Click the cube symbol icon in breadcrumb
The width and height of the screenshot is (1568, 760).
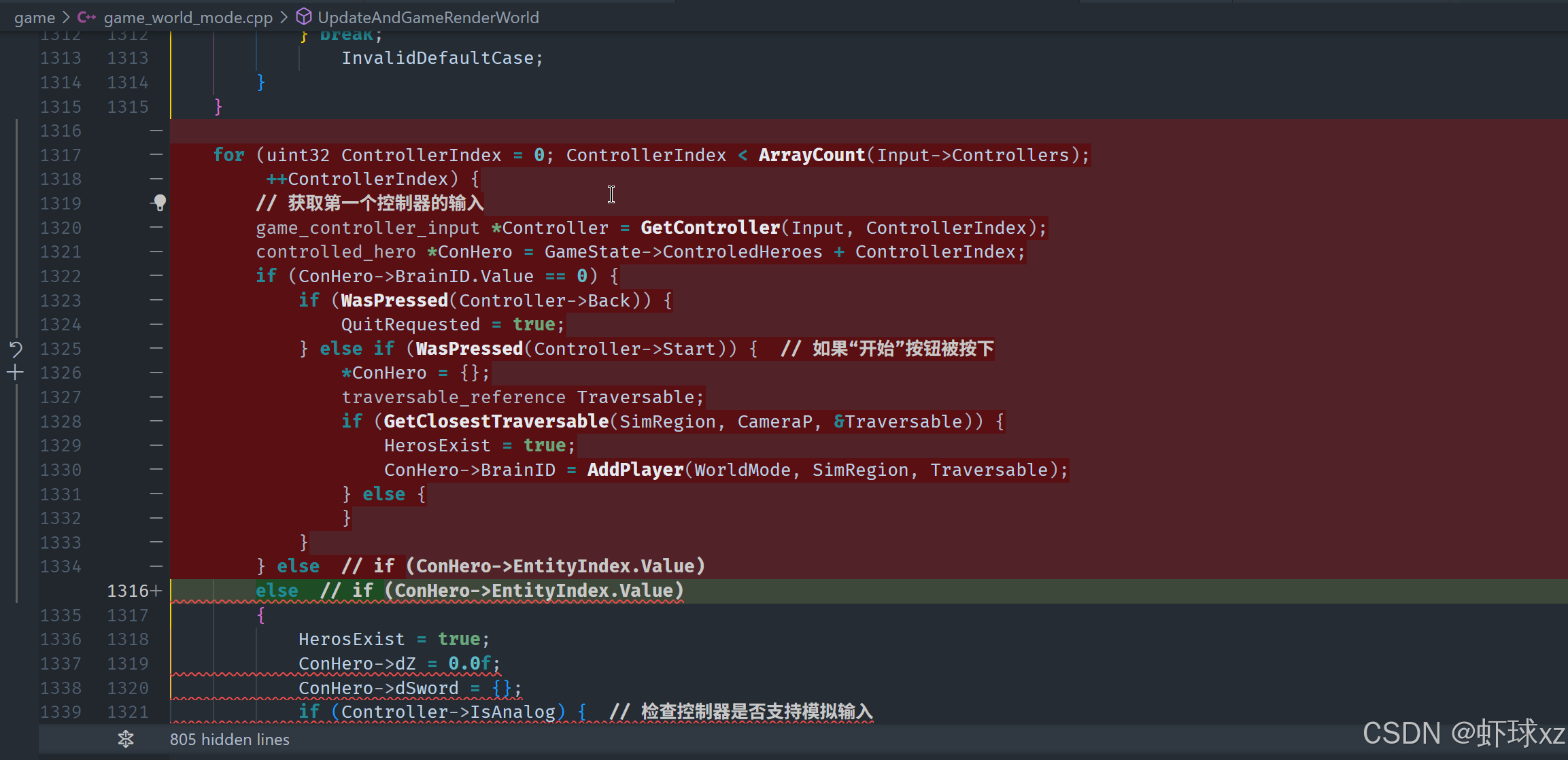304,17
